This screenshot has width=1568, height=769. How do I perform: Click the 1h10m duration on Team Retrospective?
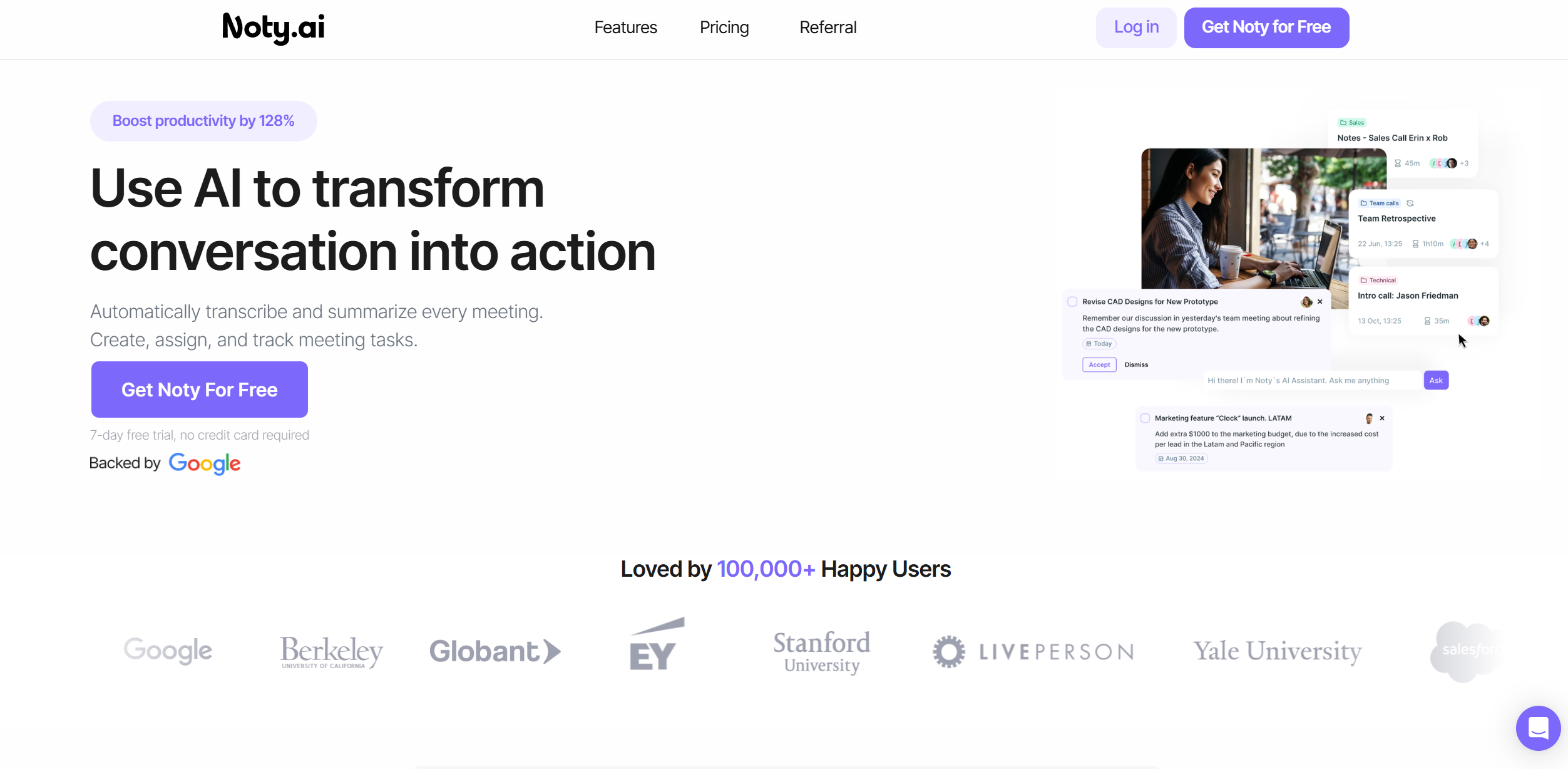coord(1428,244)
